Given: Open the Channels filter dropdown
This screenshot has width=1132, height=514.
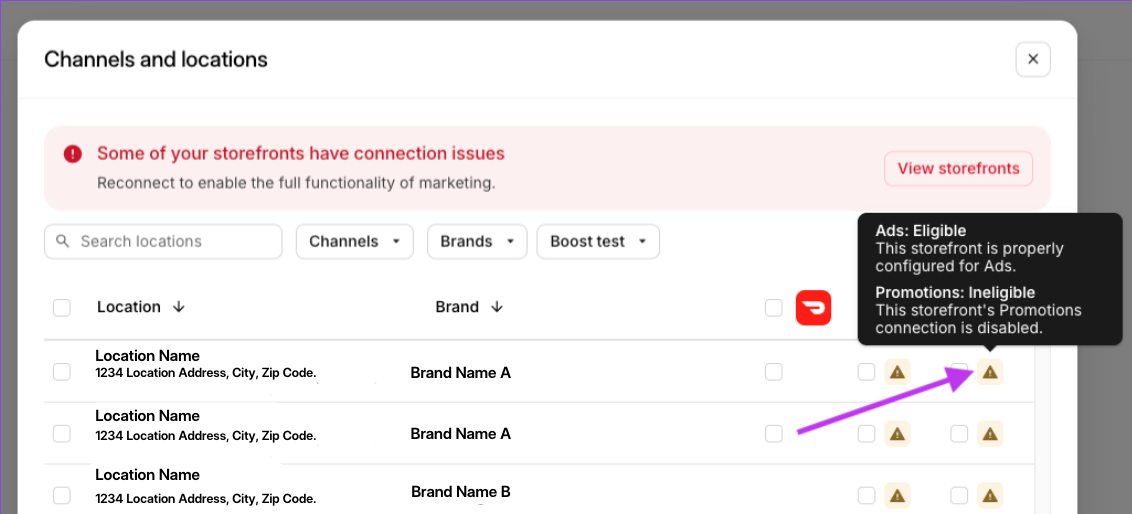Looking at the screenshot, I should pos(354,241).
